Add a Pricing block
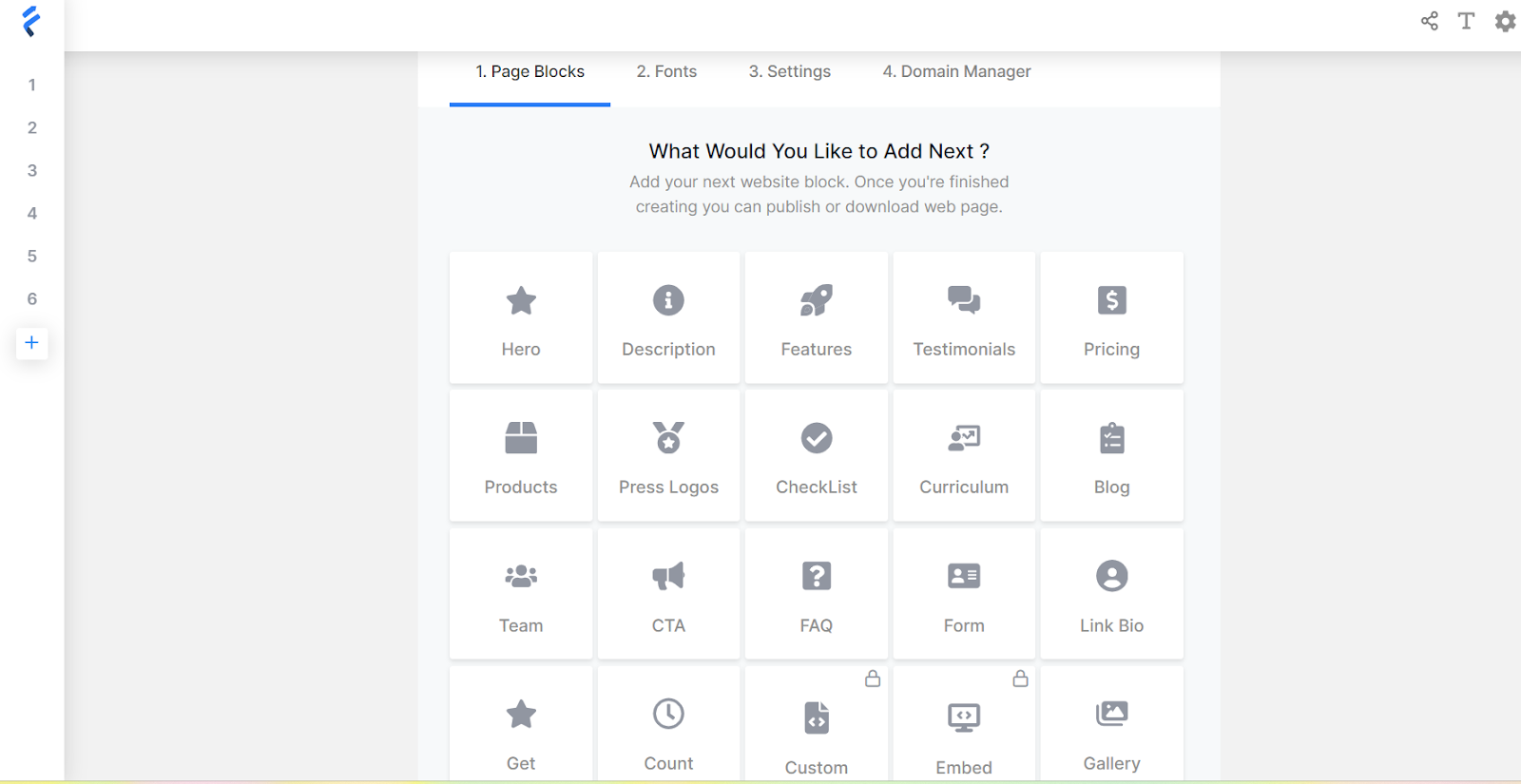1521x784 pixels. coord(1112,317)
